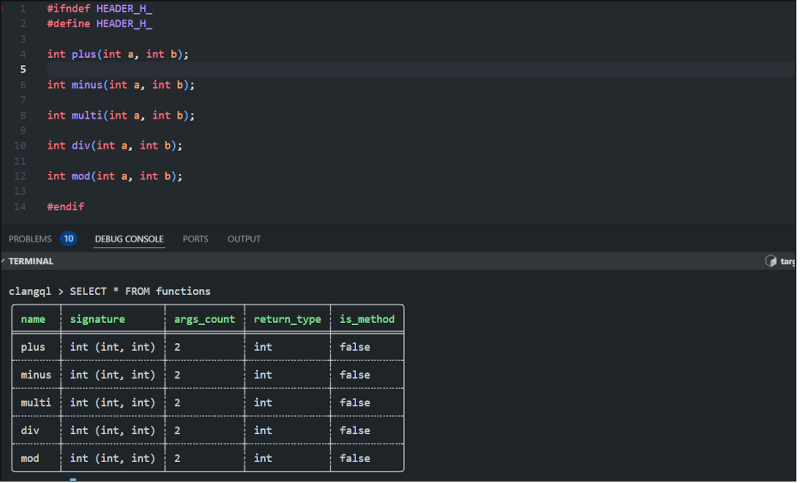
Task: Click line number 5 in the gutter
Action: pyautogui.click(x=23, y=69)
